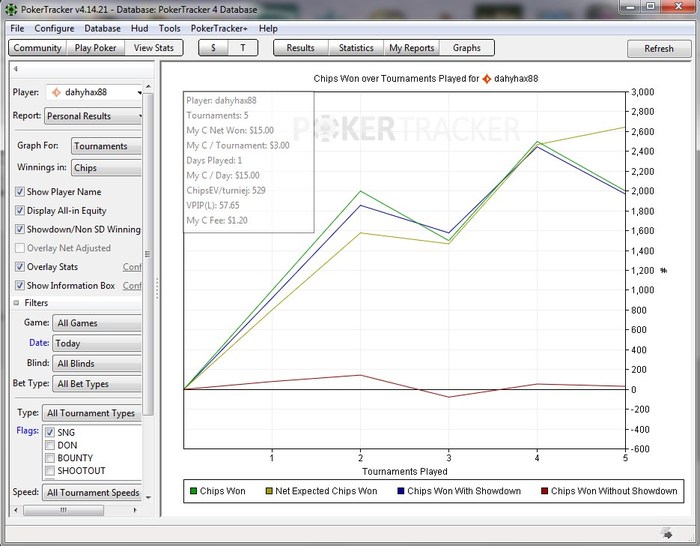
Task: Click the status bar arrow icon at bottom right
Action: [667, 533]
